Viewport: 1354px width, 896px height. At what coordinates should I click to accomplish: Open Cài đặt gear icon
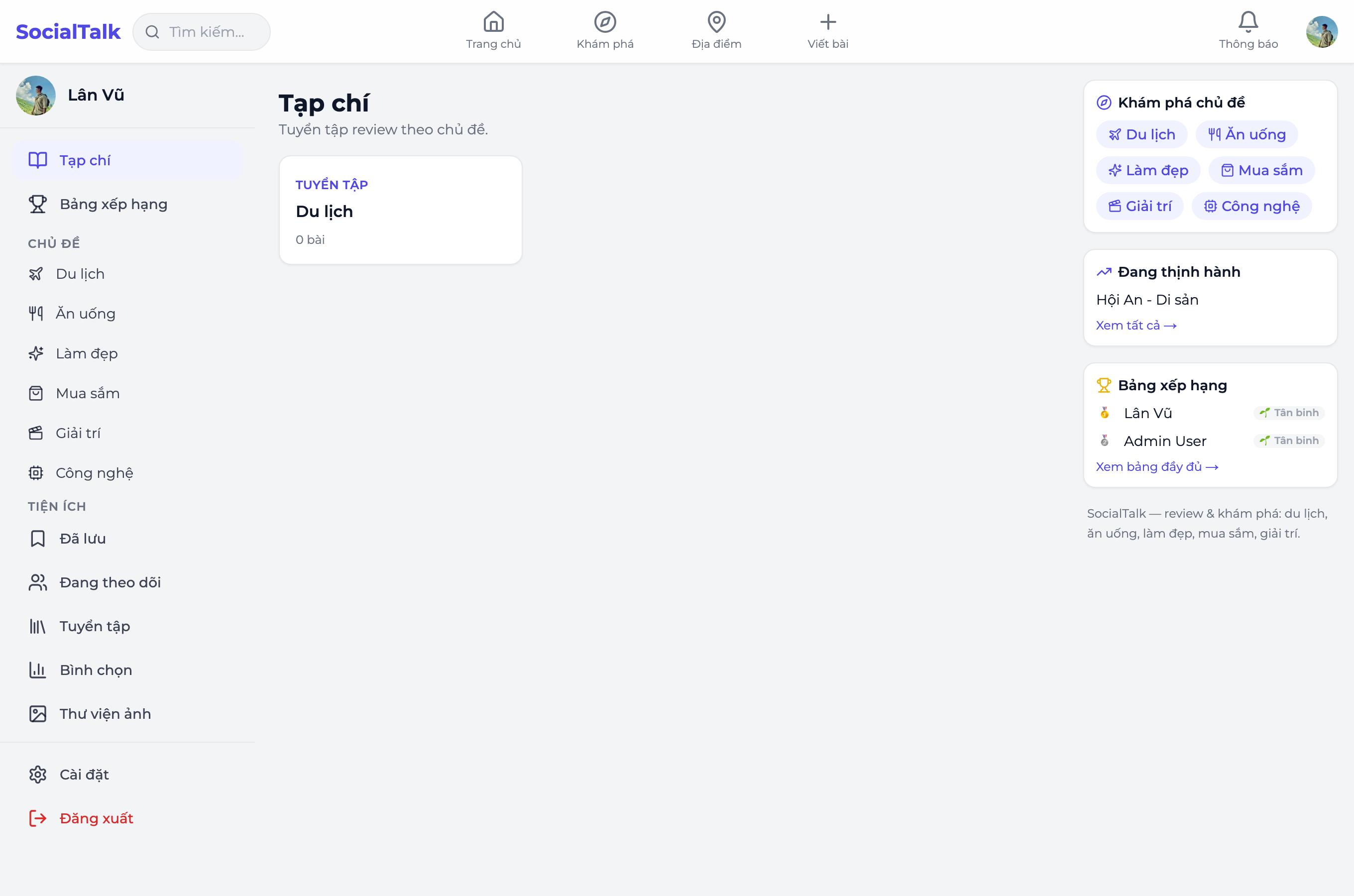[x=38, y=774]
